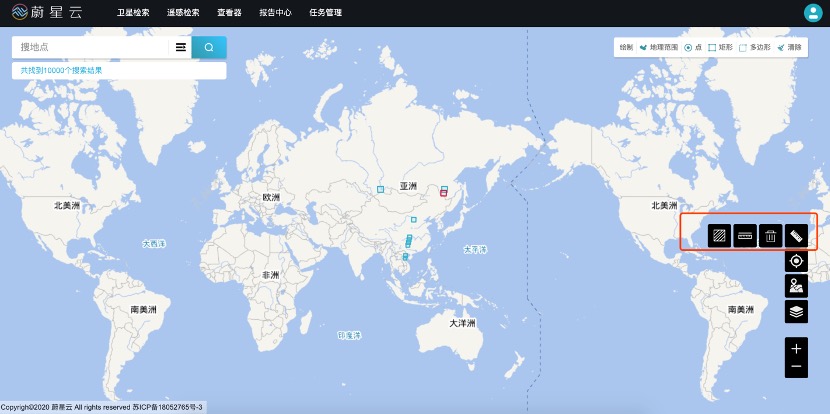Screen dimensions: 830x414
Task: Select the area measurement tool icon
Action: tap(719, 236)
